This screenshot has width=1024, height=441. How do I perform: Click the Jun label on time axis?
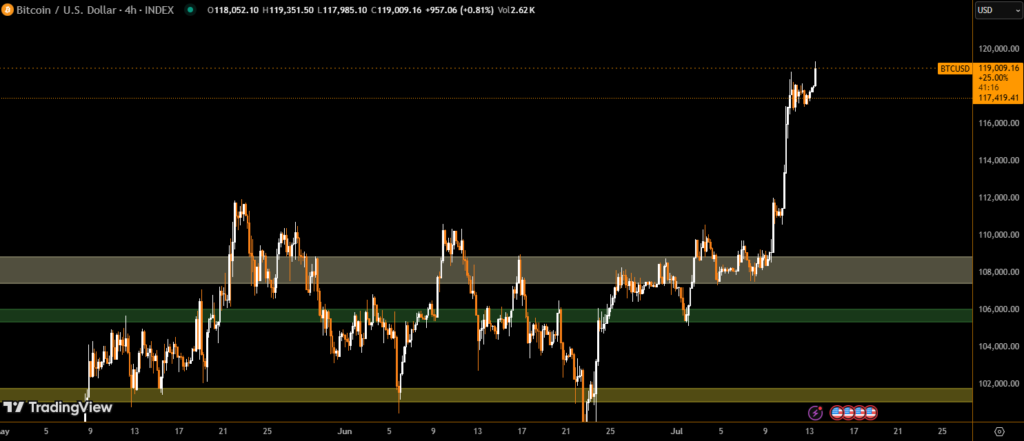(x=345, y=430)
